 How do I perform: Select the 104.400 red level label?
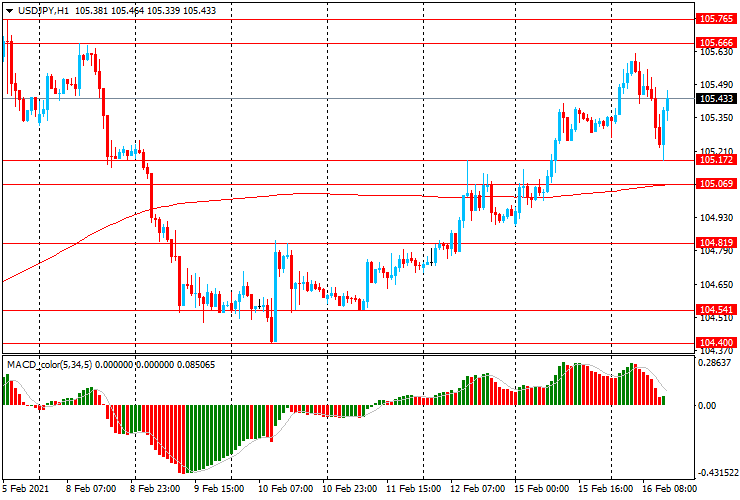[x=716, y=343]
